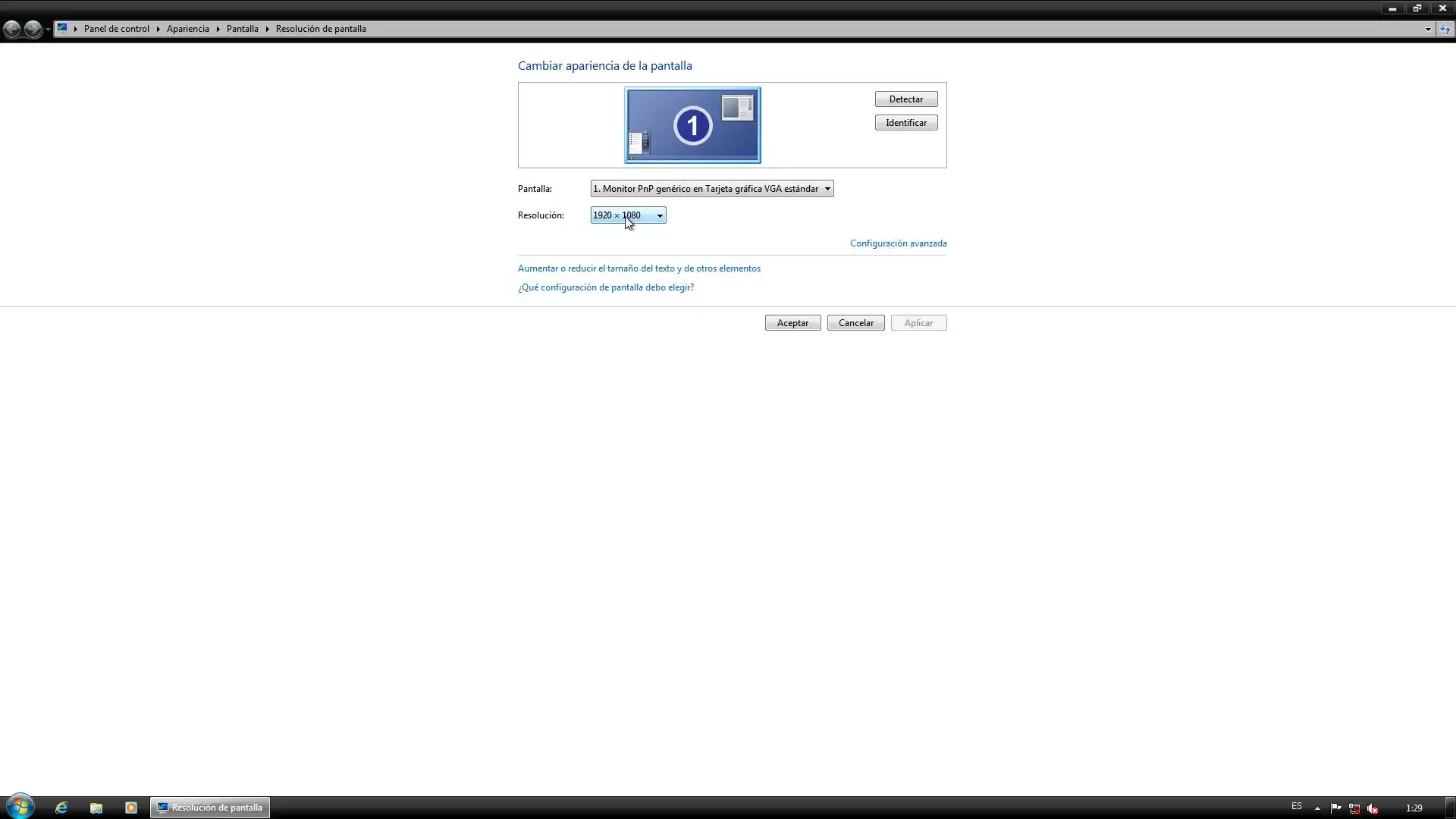Select the monitor 1 preview thumbnail
The image size is (1456, 819).
point(692,125)
